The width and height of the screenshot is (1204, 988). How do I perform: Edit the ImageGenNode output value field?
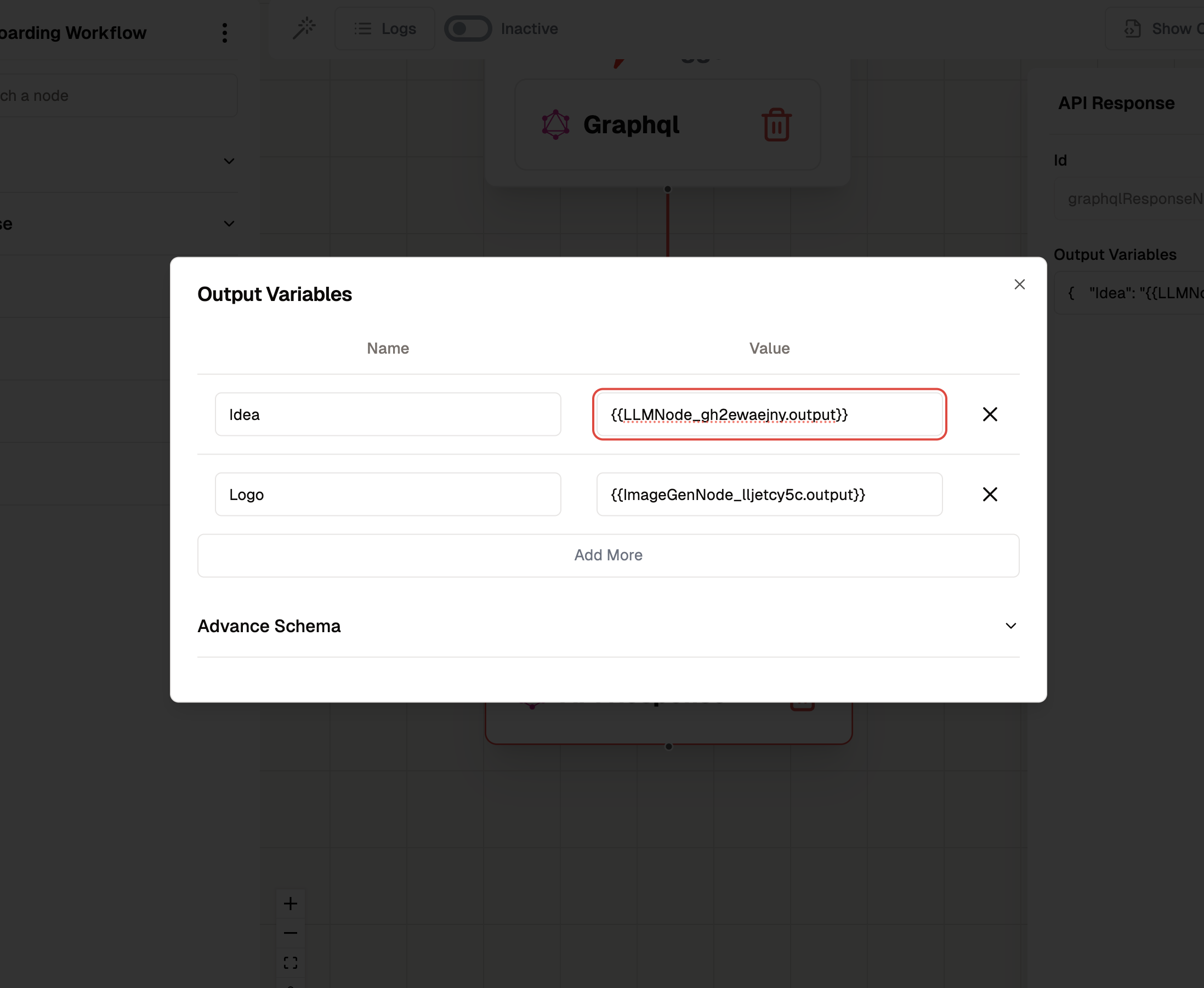tap(769, 494)
